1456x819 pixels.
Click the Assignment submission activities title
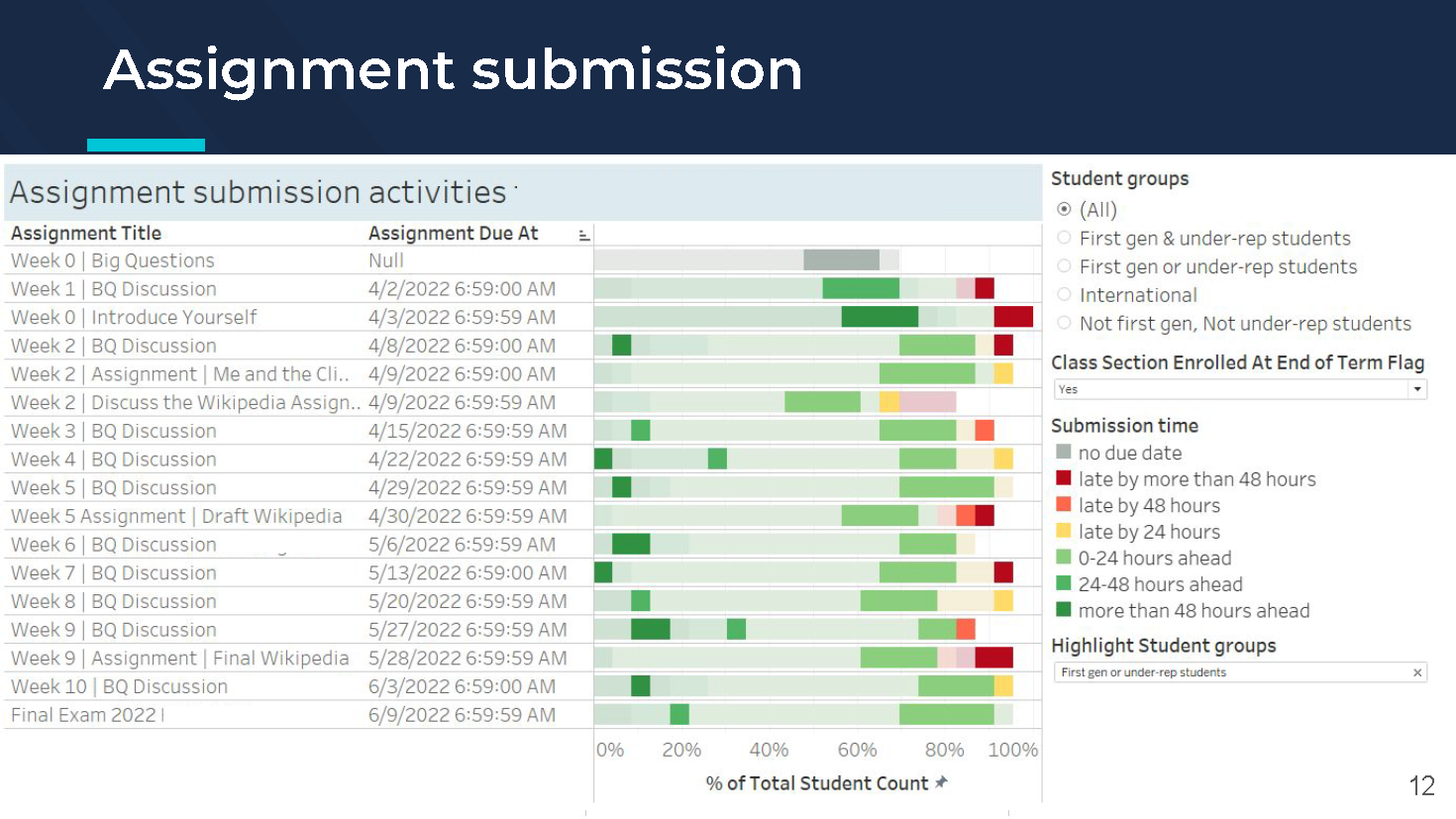pyautogui.click(x=259, y=192)
